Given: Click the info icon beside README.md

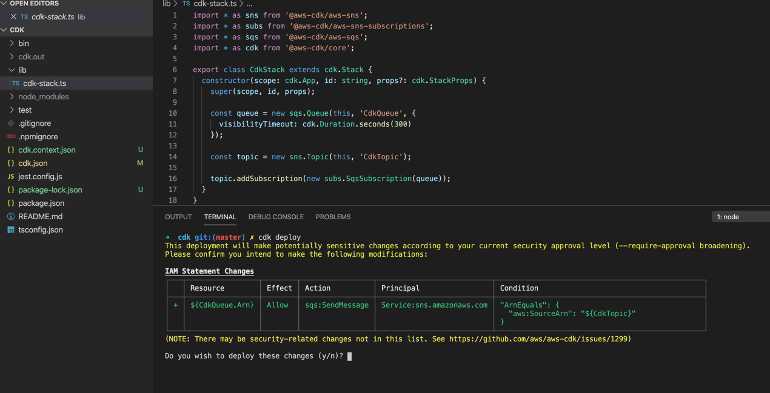Looking at the screenshot, I should click(x=11, y=216).
